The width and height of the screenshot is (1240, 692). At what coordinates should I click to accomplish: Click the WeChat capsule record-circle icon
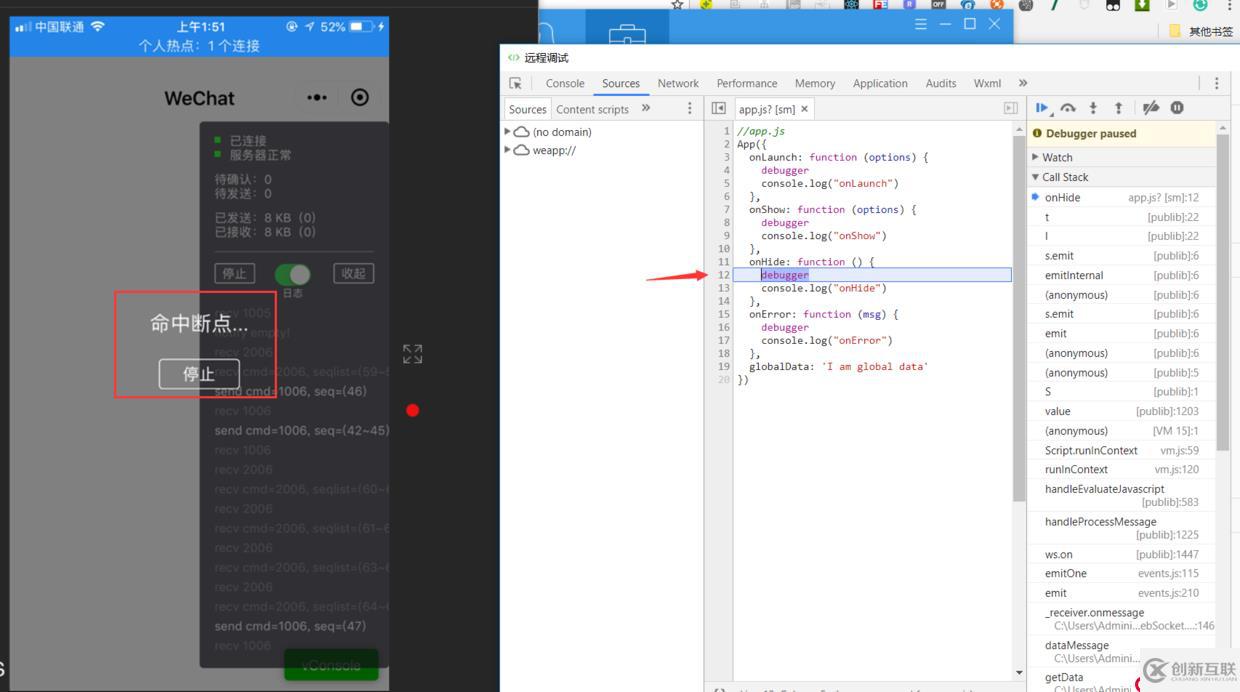coord(360,97)
